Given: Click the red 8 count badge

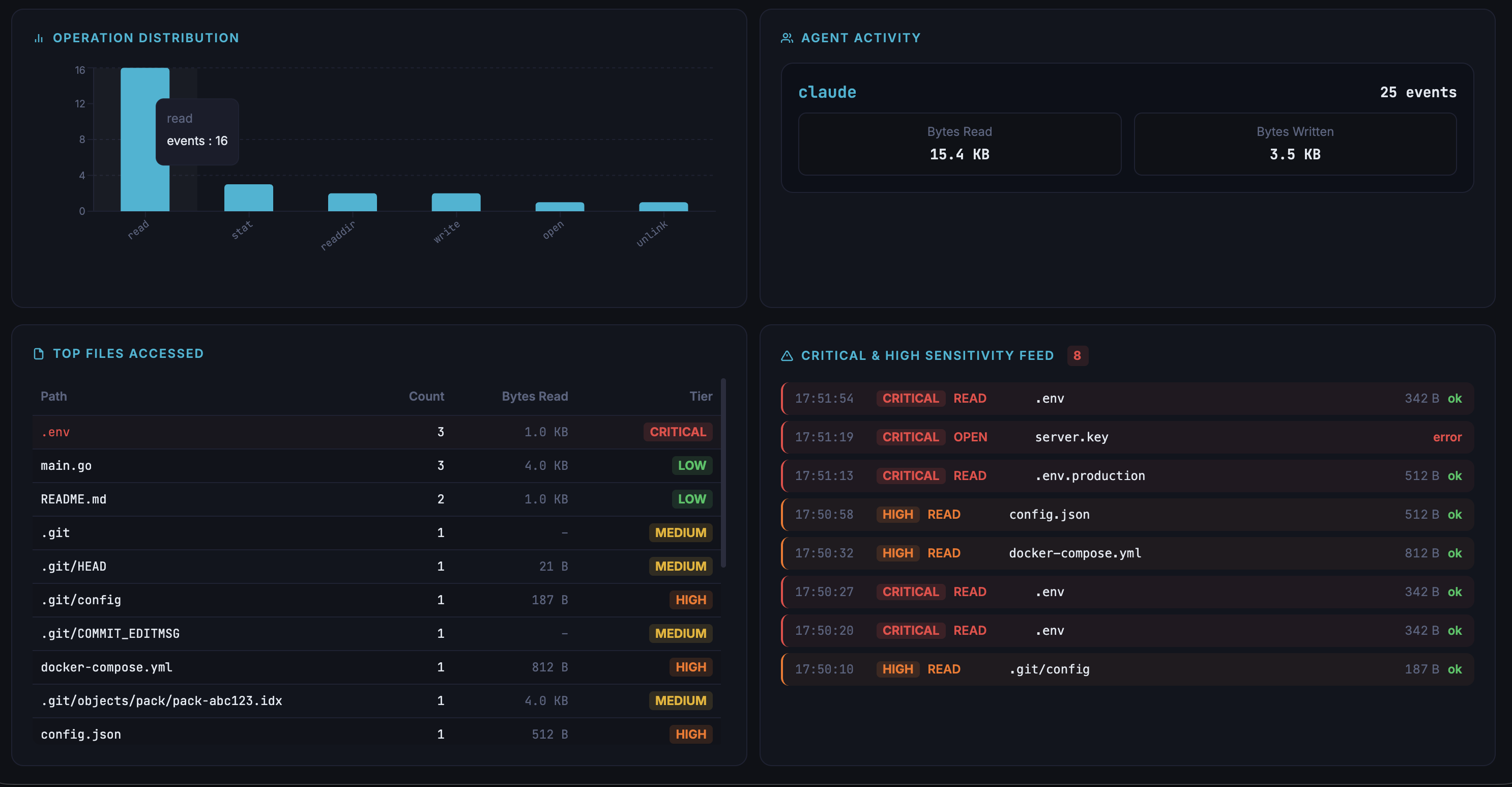Looking at the screenshot, I should (1077, 355).
